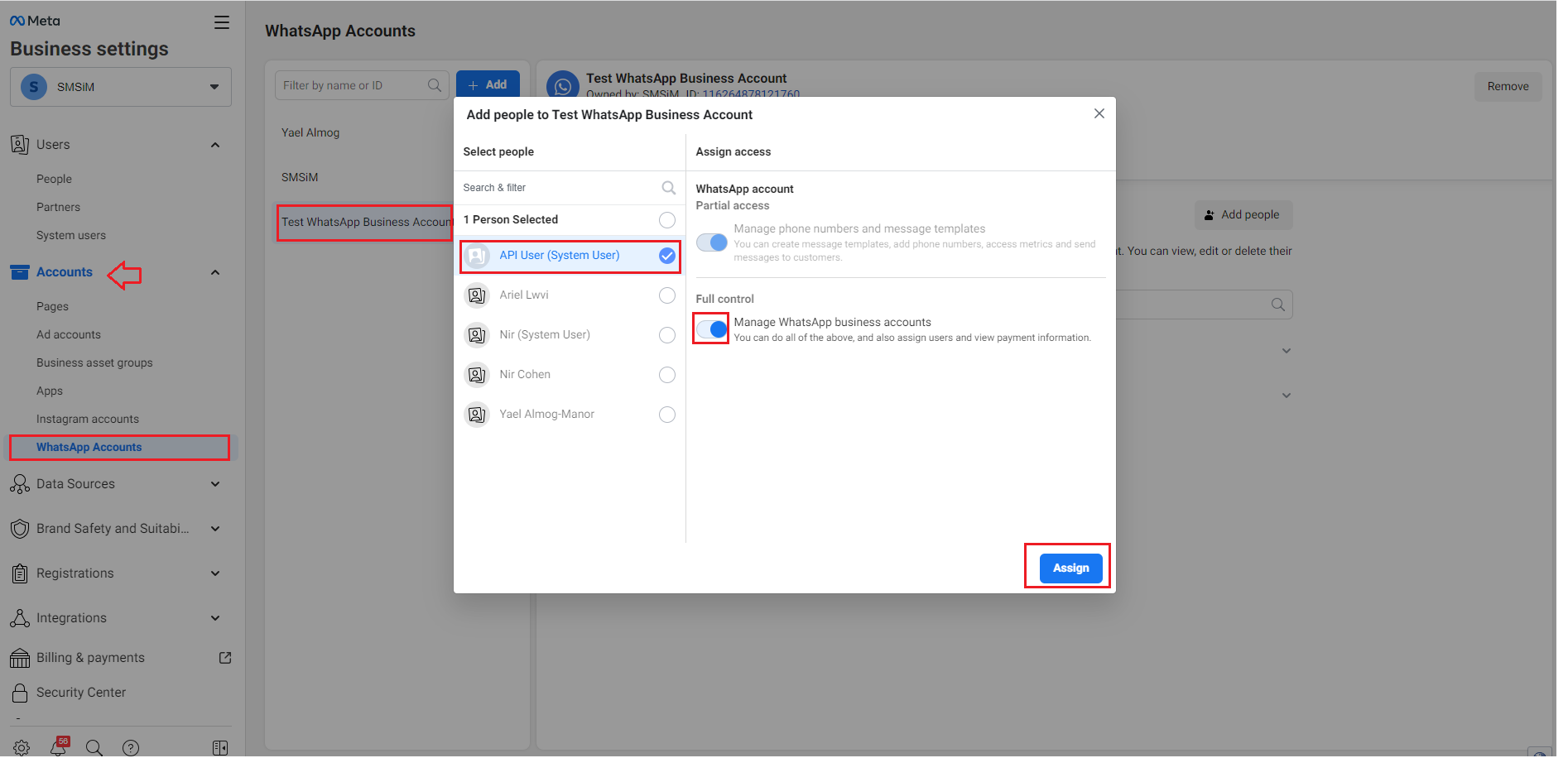Toggle Manage phone numbers and message templates
Screen dimensions: 1568x758
pos(711,242)
